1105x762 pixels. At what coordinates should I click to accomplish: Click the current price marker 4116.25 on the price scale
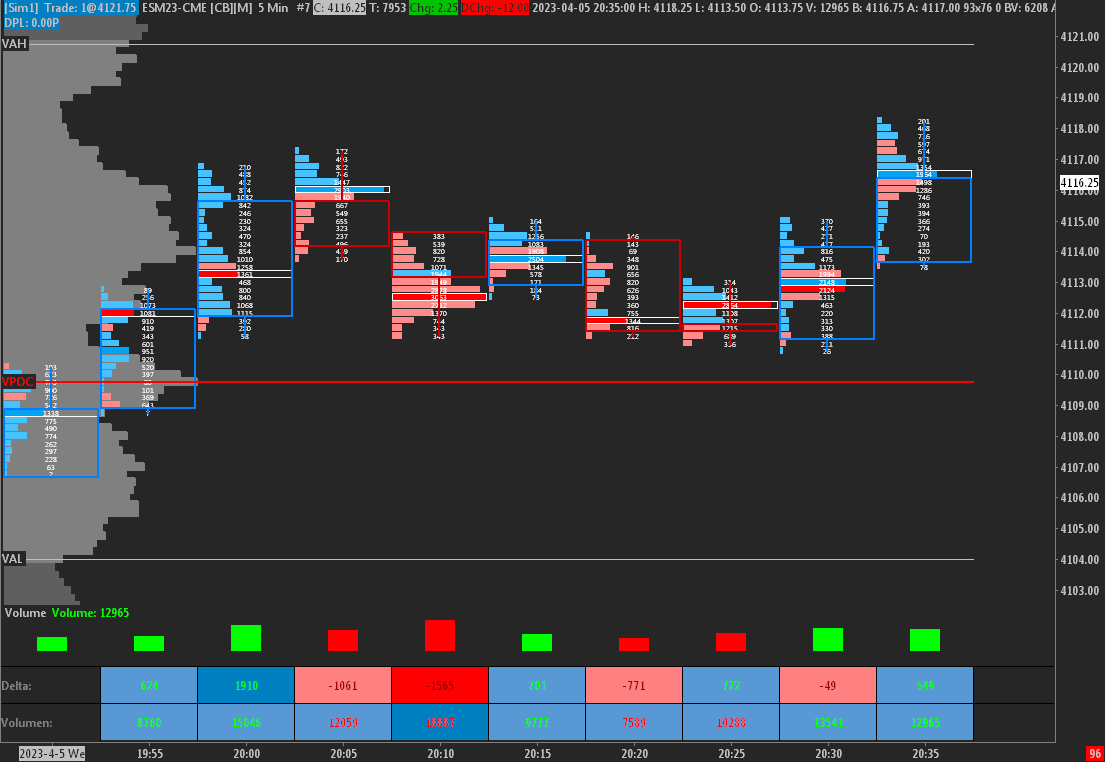[x=1080, y=183]
